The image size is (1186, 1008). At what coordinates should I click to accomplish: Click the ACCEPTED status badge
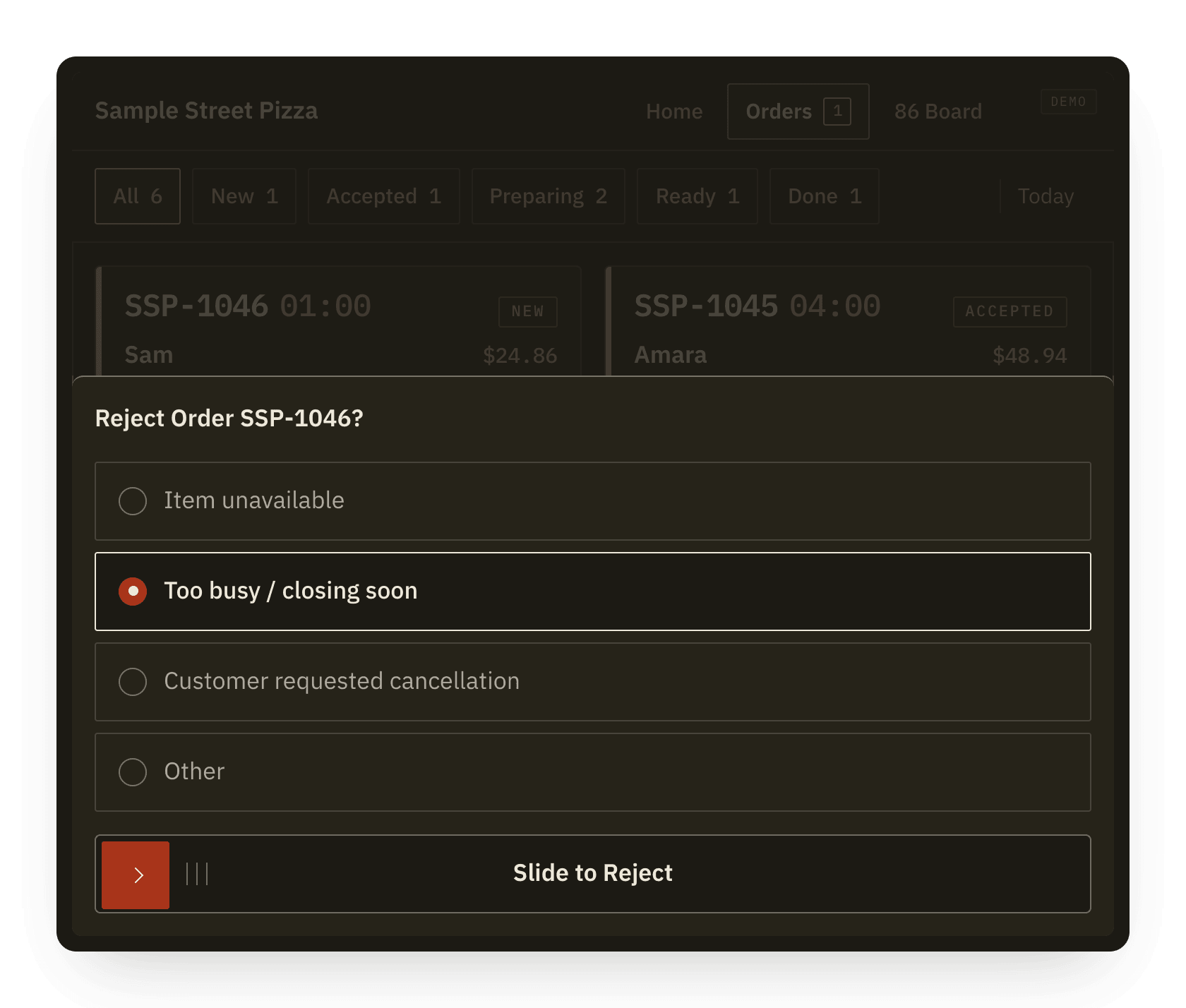click(1010, 311)
